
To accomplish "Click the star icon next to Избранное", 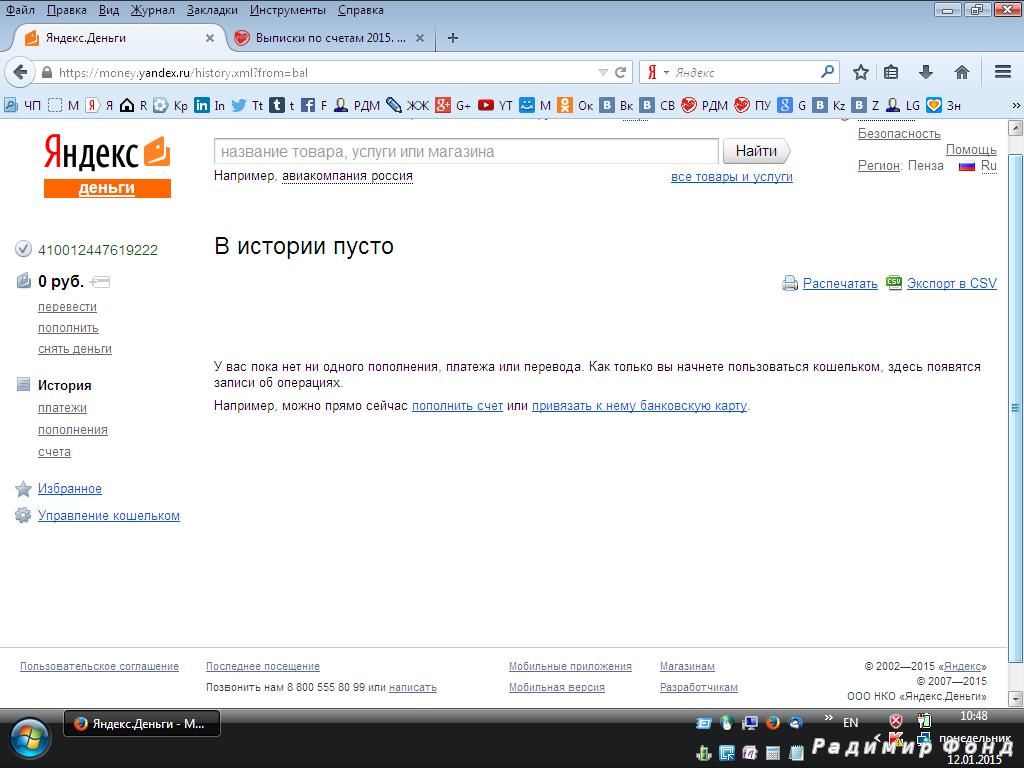I will [x=23, y=488].
